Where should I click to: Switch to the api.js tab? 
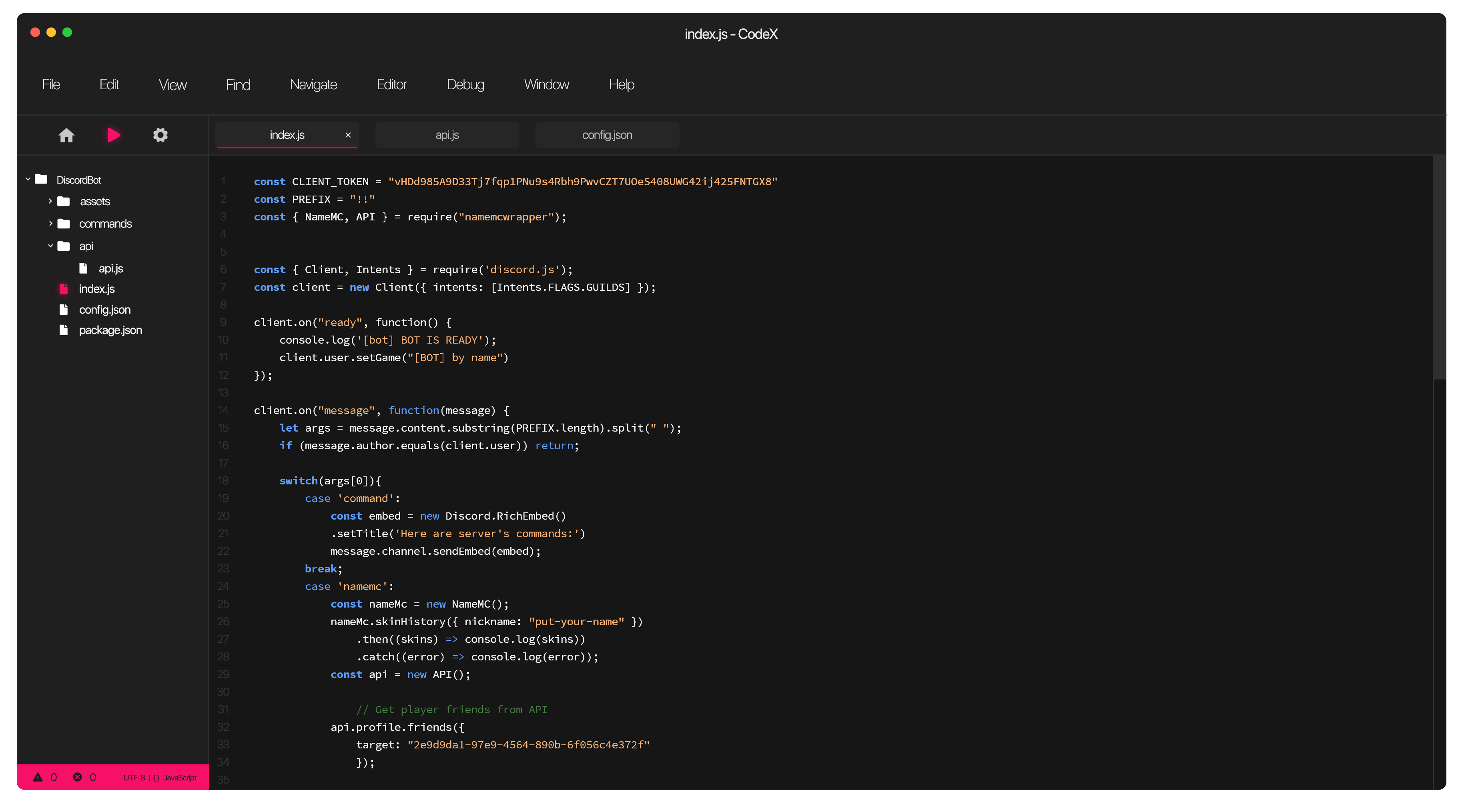447,134
